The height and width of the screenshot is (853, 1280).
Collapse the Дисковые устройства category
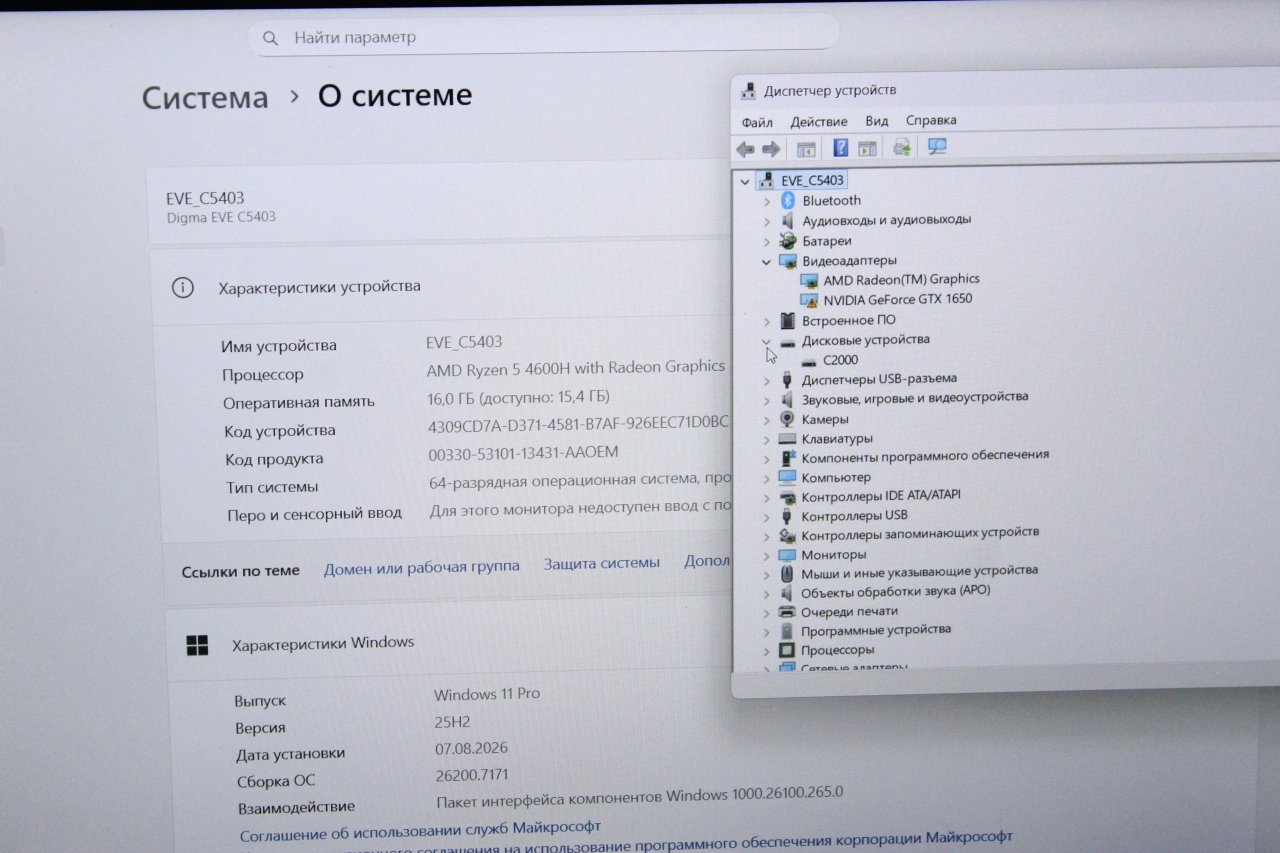[x=766, y=341]
